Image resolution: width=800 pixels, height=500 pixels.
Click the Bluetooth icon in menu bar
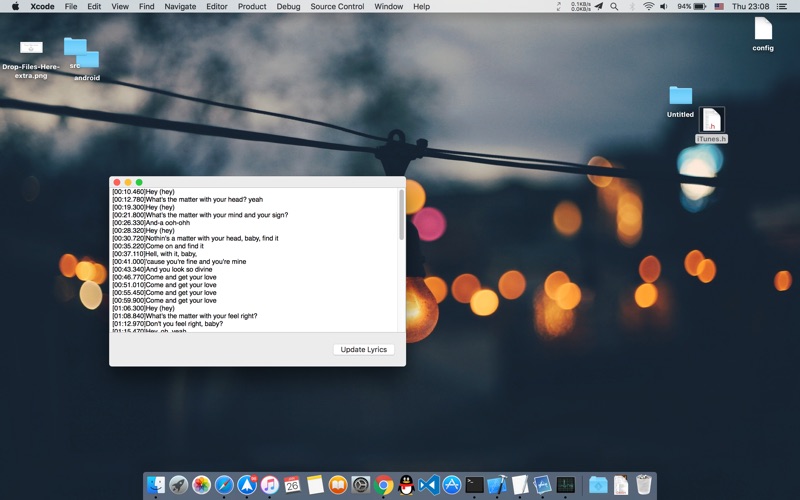pos(632,7)
